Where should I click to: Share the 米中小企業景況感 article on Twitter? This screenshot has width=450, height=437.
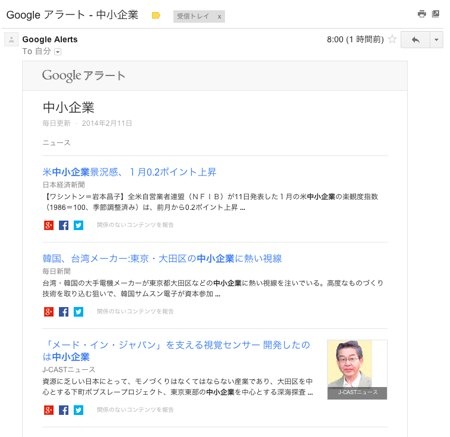pyautogui.click(x=79, y=225)
